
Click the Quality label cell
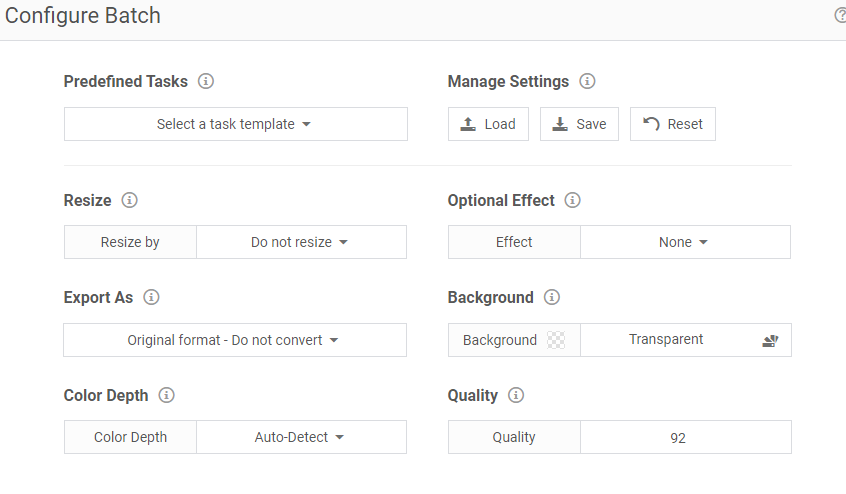click(x=514, y=437)
